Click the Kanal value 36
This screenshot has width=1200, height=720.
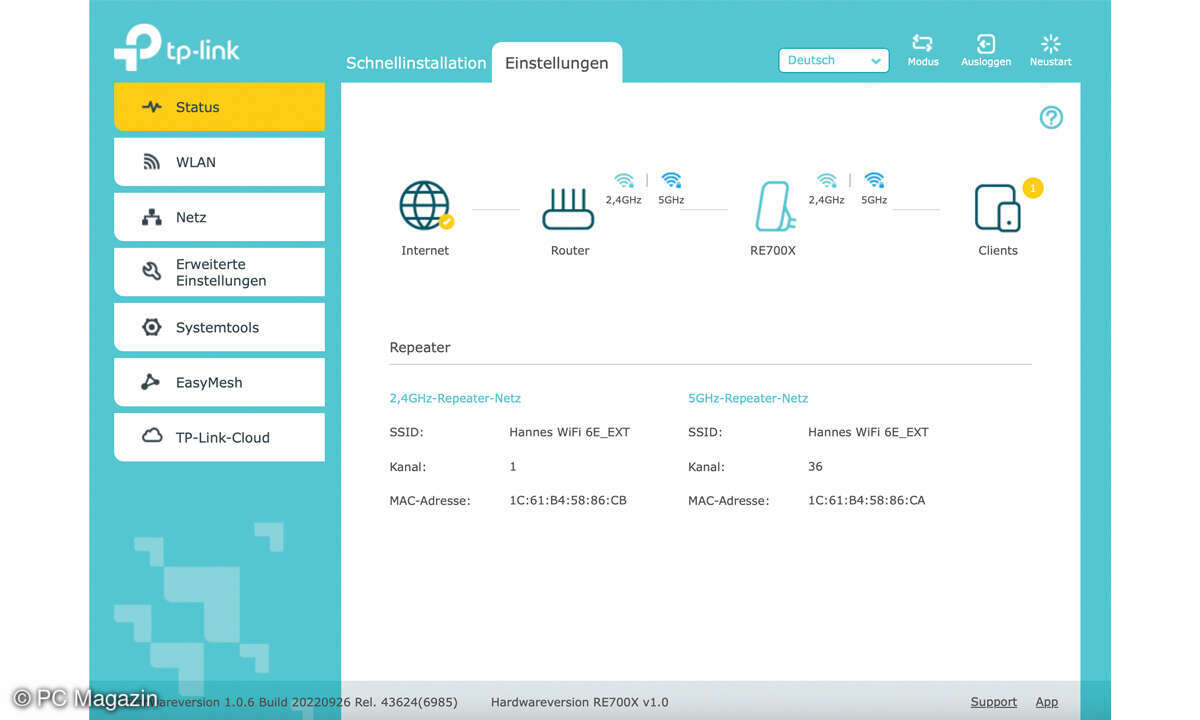[816, 466]
